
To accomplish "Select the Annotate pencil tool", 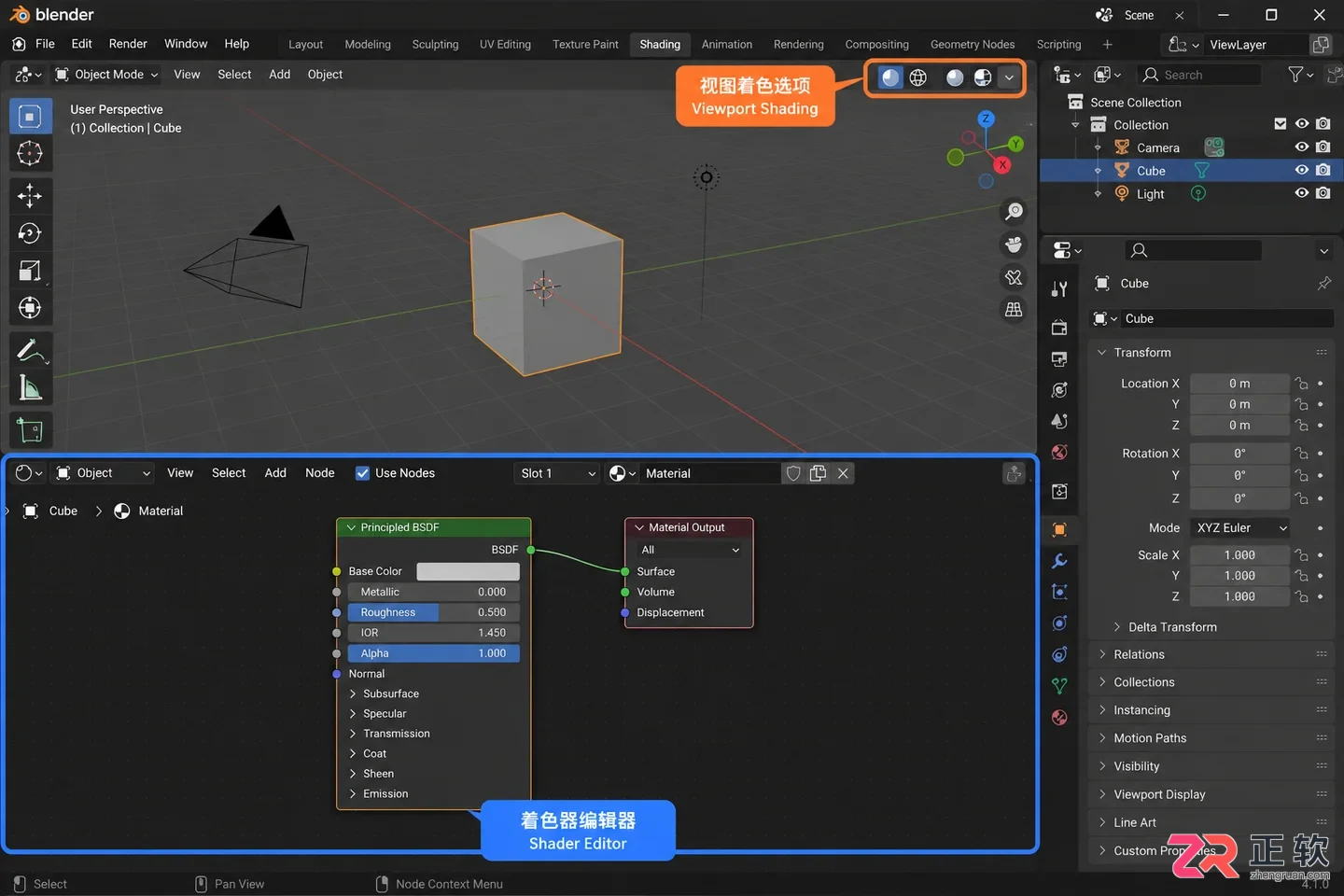I will click(30, 351).
